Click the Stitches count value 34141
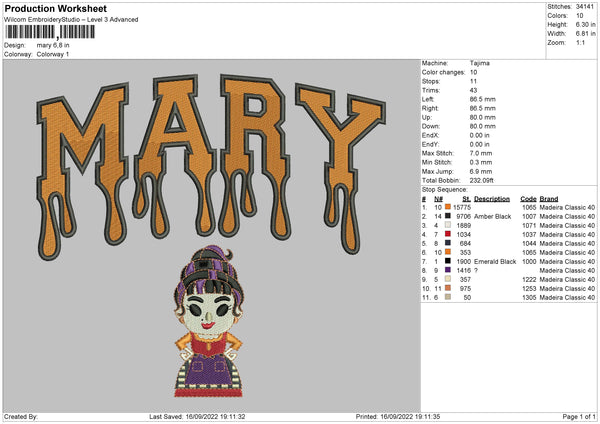The height and width of the screenshot is (424, 600). click(584, 7)
